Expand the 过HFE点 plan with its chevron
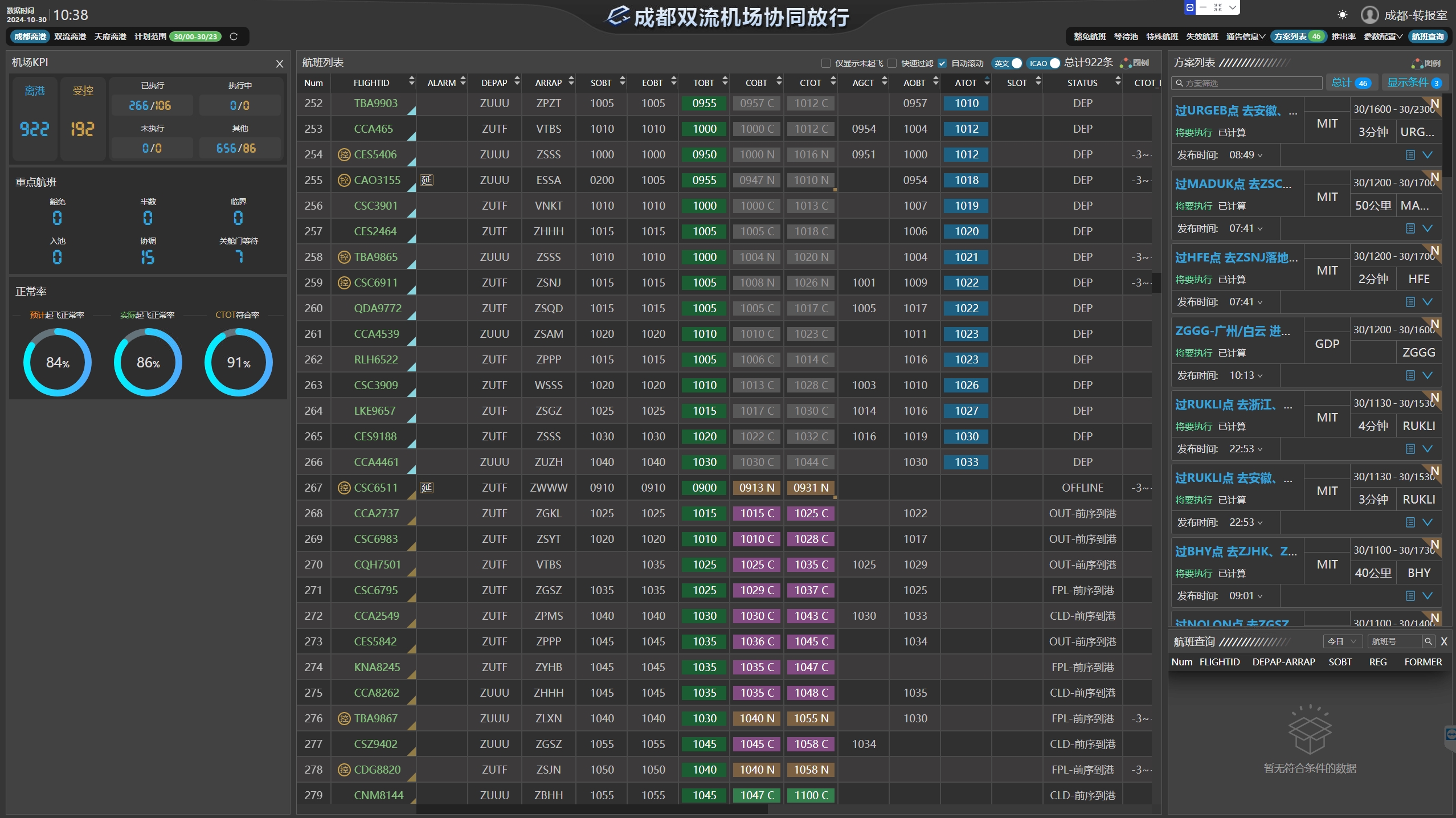 [x=1428, y=302]
